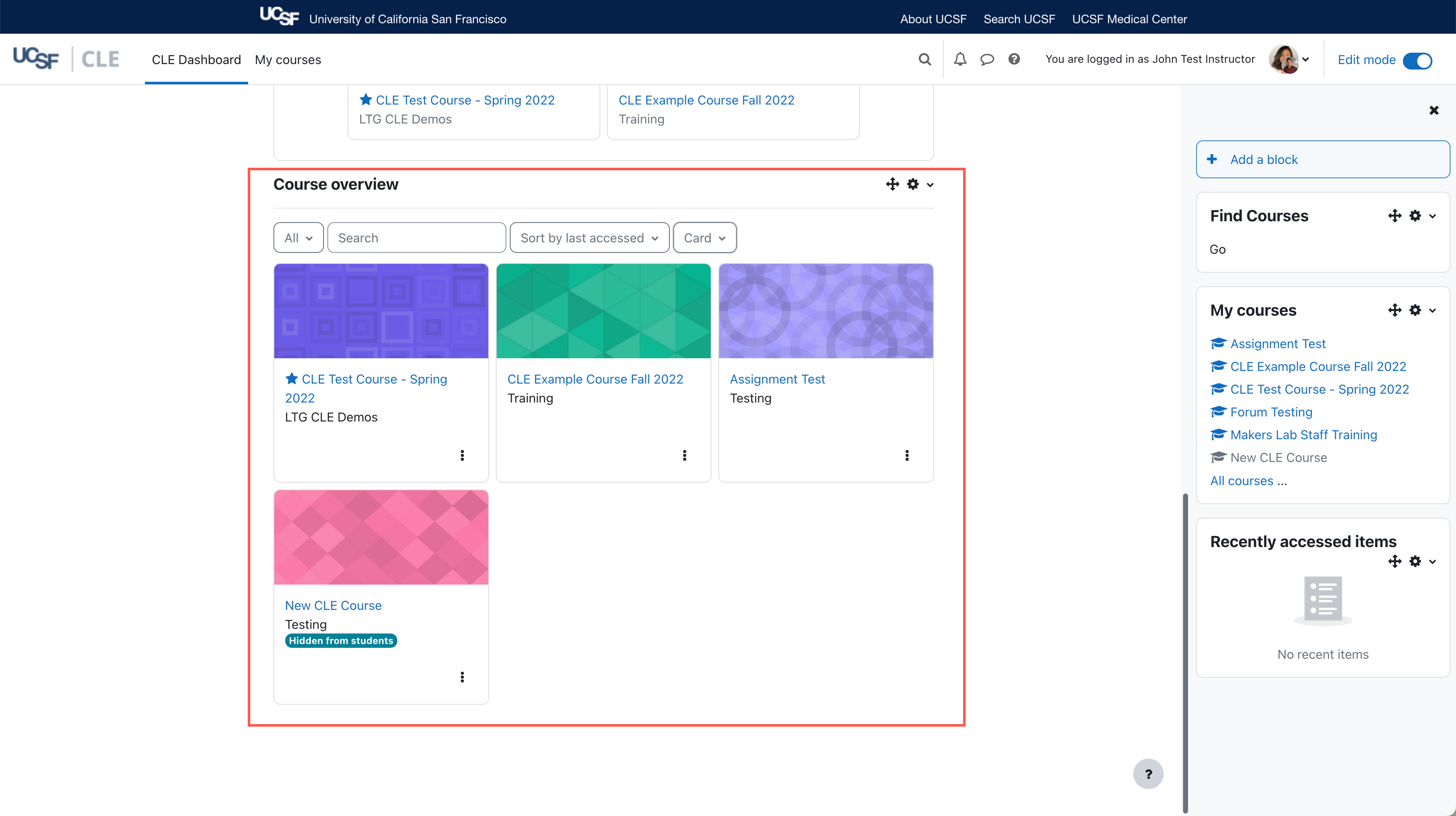Image resolution: width=1456 pixels, height=816 pixels.
Task: Click the block drawer vertical scrollbar
Action: [1185, 653]
